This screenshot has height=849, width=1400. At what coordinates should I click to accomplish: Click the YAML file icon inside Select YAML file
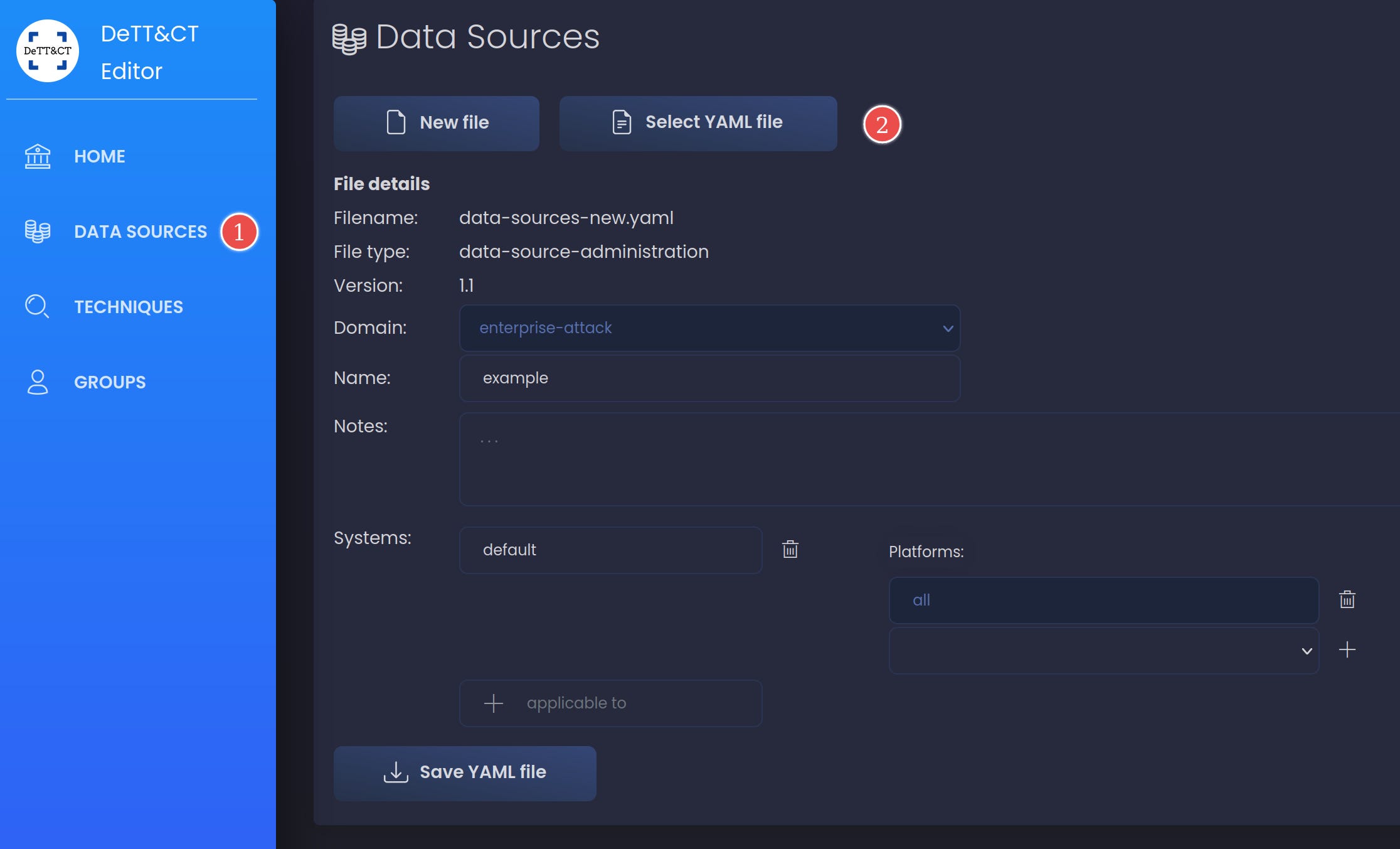click(x=620, y=122)
